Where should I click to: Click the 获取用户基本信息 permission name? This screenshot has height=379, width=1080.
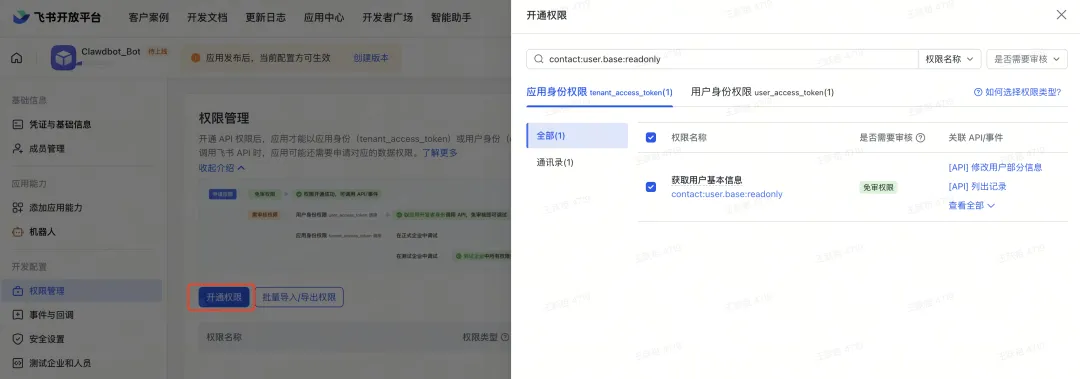[707, 181]
